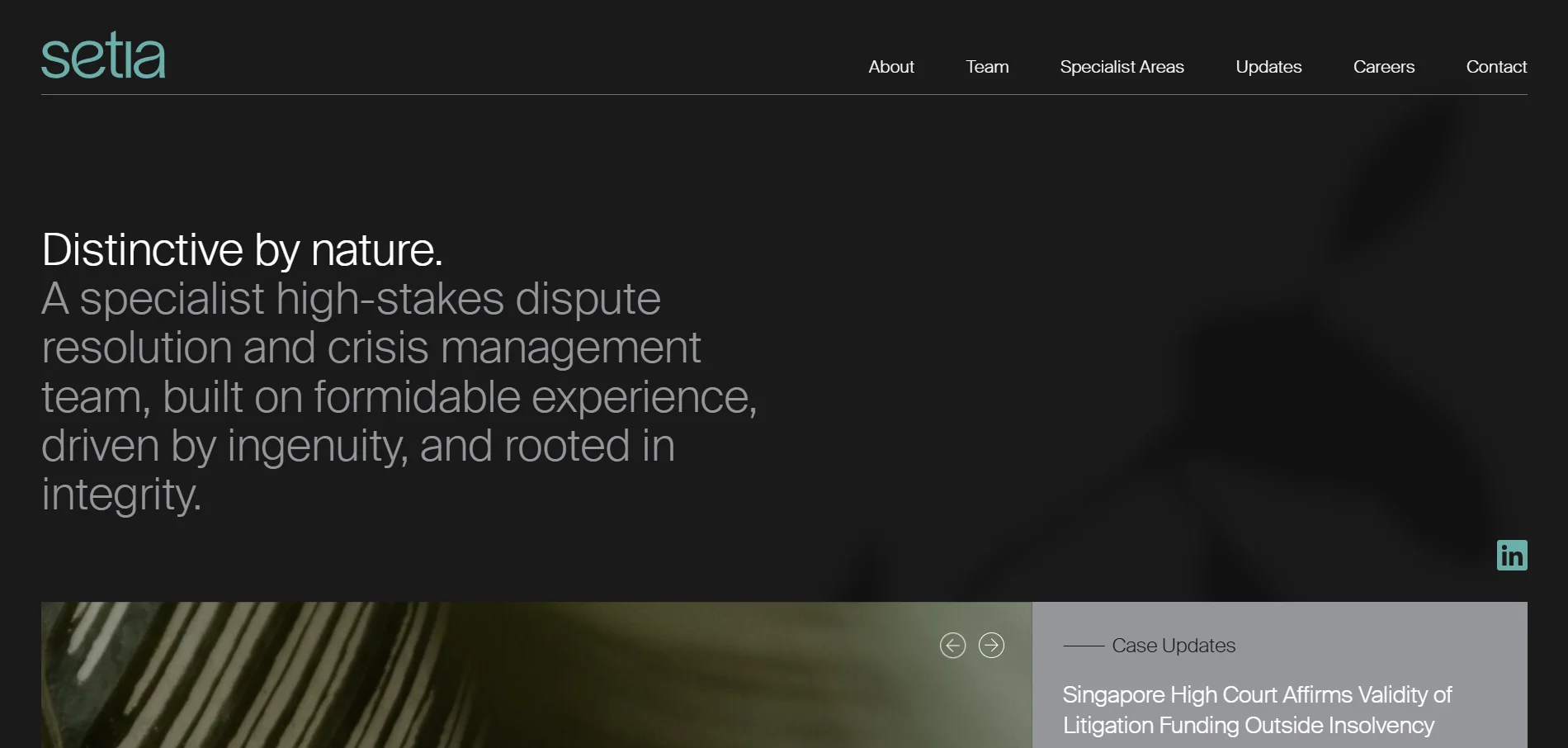Click the setia logo

[103, 56]
